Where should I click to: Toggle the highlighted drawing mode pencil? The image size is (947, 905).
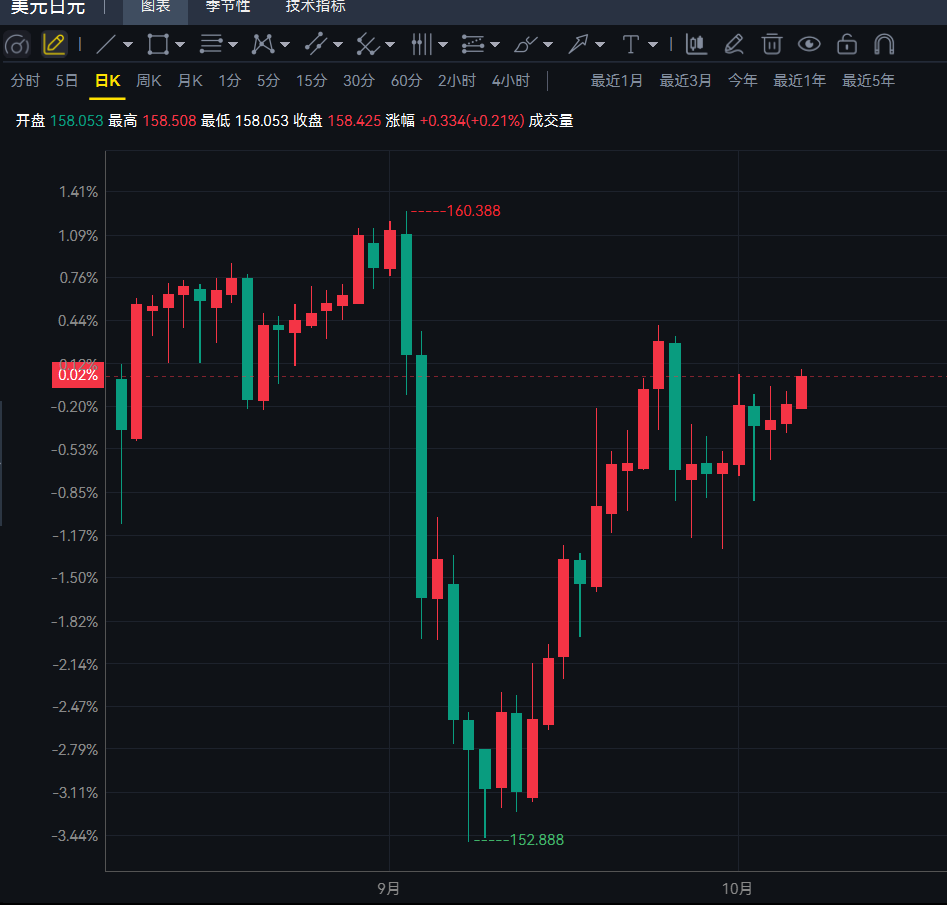pyautogui.click(x=54, y=45)
